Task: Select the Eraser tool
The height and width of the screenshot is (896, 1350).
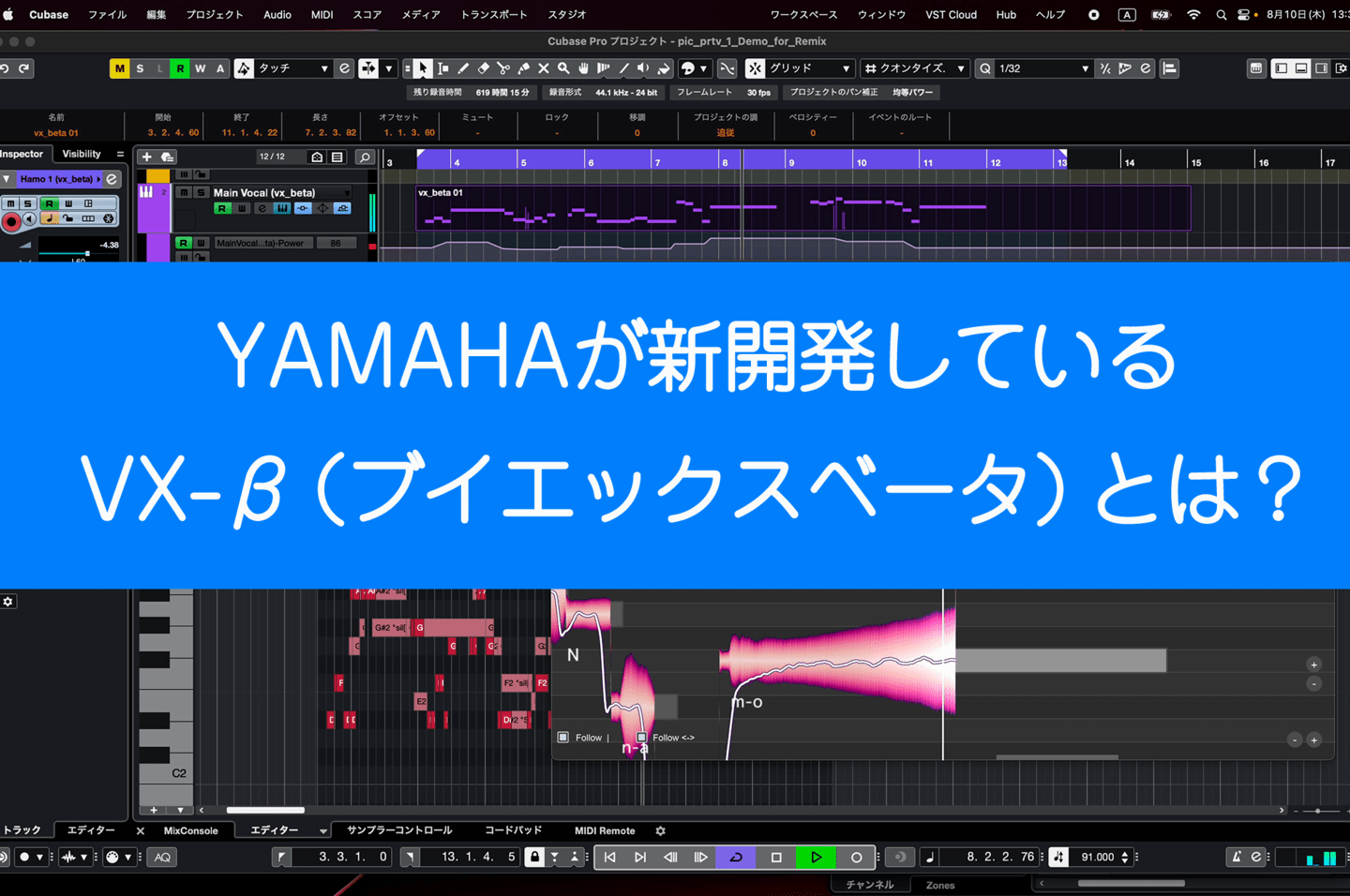Action: tap(483, 67)
